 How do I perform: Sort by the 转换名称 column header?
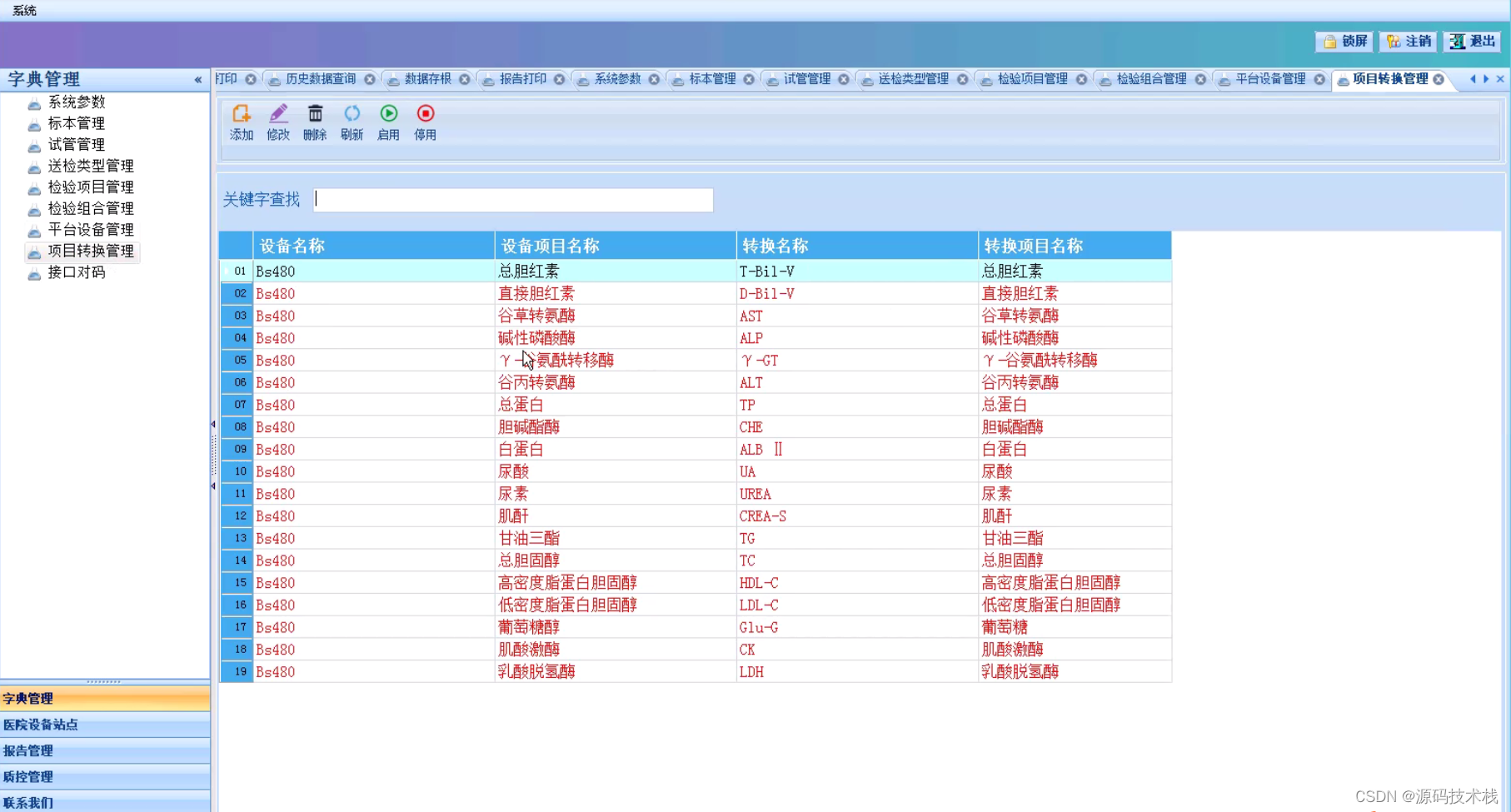857,246
